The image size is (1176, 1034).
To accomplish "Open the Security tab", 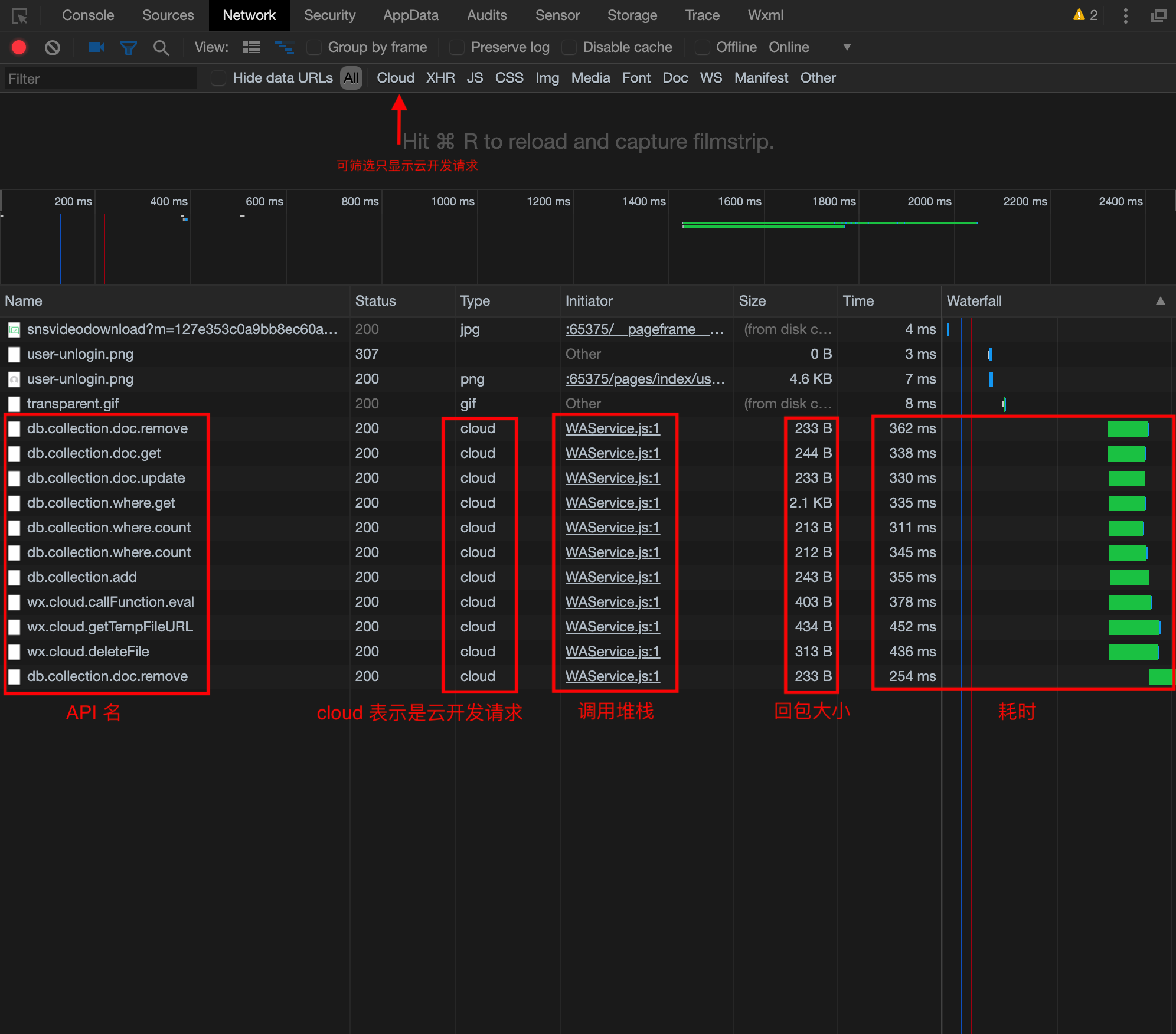I will [329, 15].
